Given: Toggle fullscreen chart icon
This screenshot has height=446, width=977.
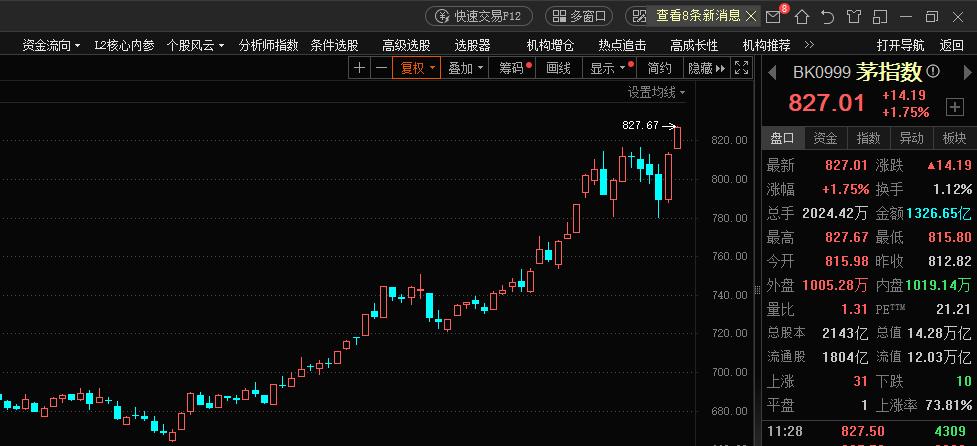Looking at the screenshot, I should (741, 69).
